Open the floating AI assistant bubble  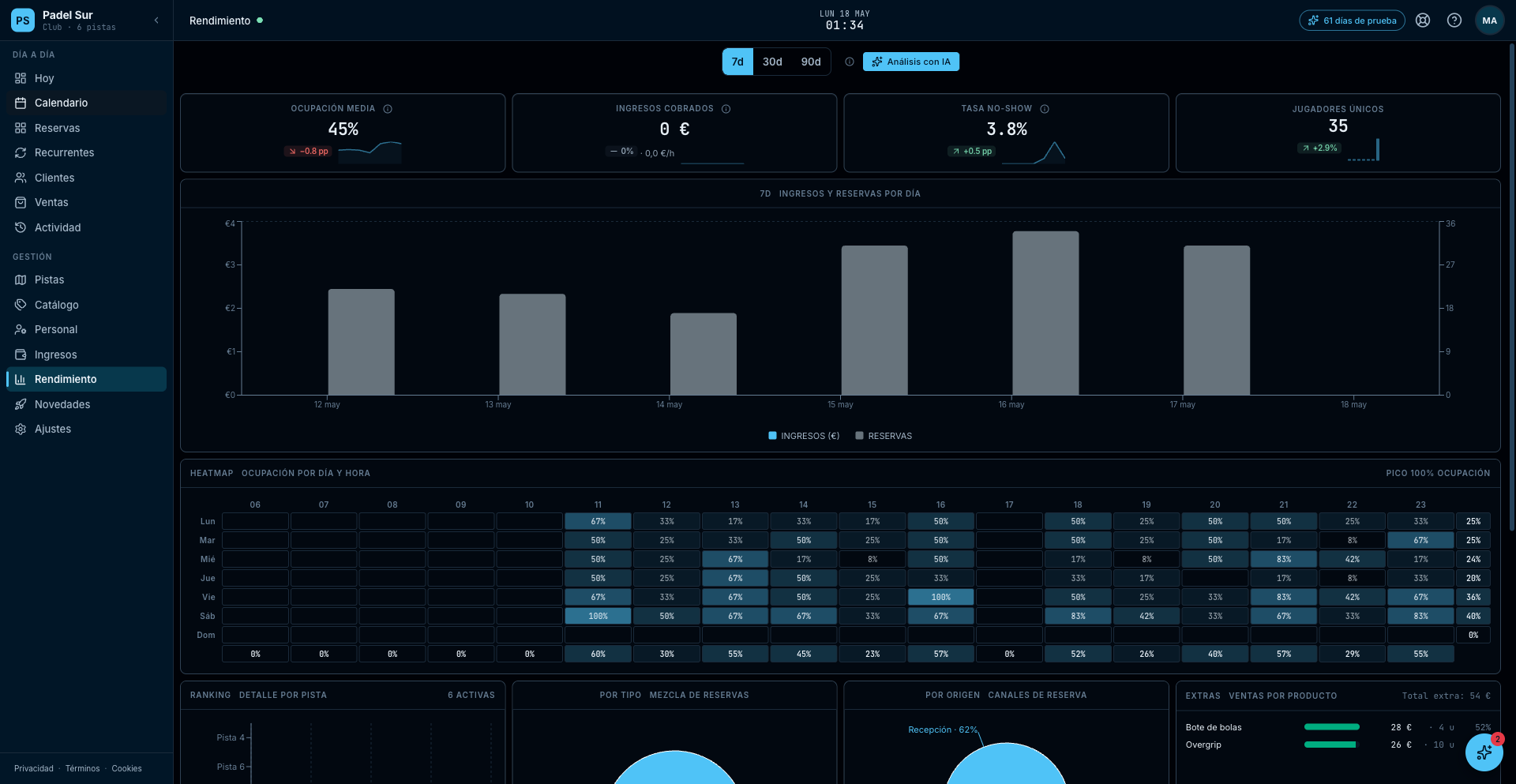coord(1484,752)
